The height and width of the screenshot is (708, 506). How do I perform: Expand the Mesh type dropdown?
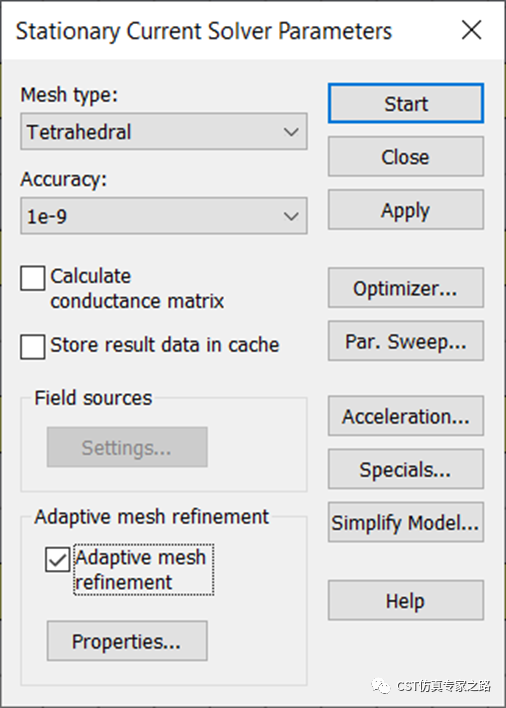point(291,132)
